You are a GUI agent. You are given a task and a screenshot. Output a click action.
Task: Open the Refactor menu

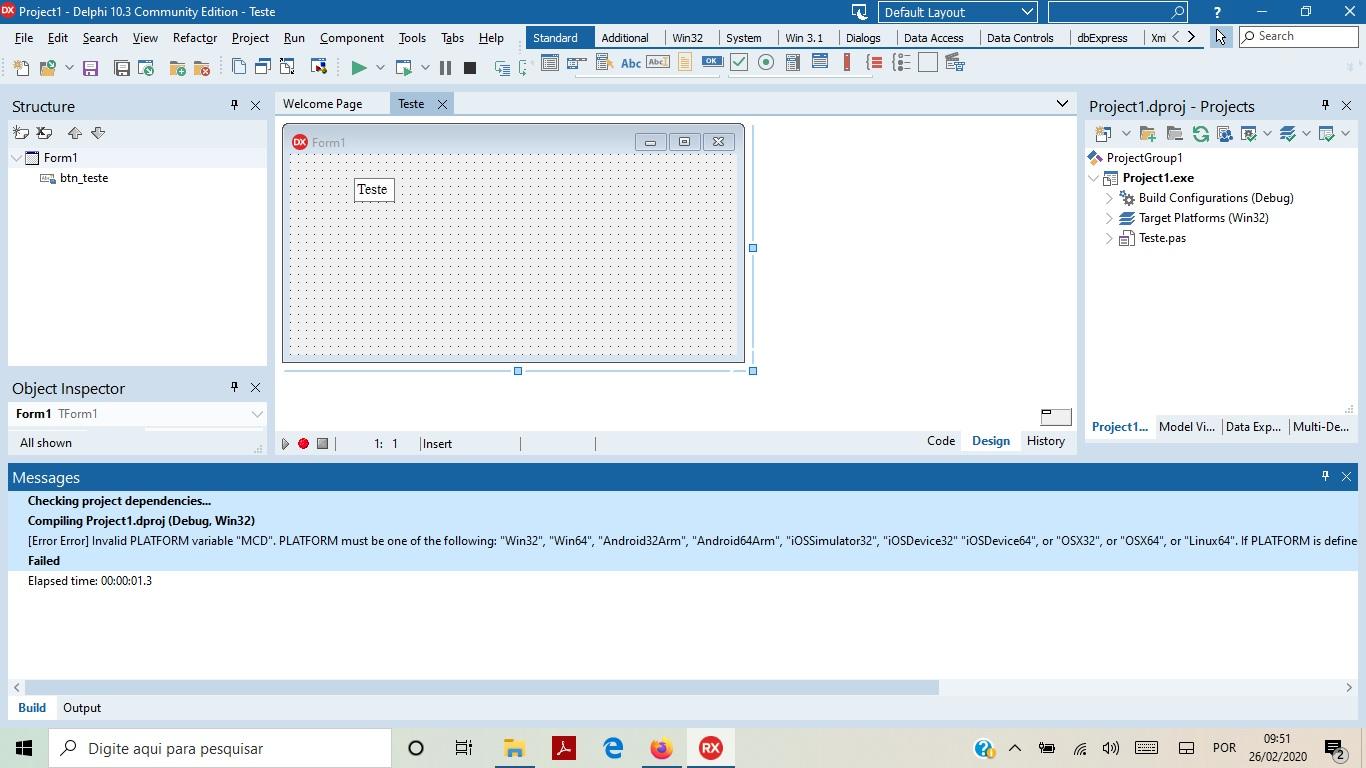click(195, 38)
